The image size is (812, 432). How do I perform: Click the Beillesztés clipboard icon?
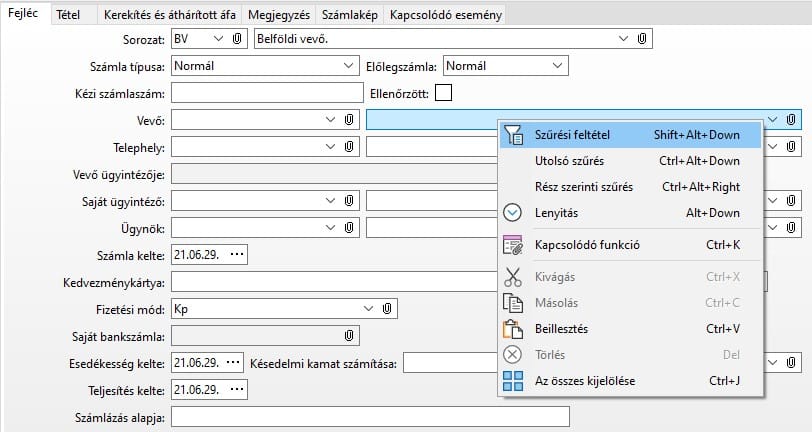[x=513, y=328]
